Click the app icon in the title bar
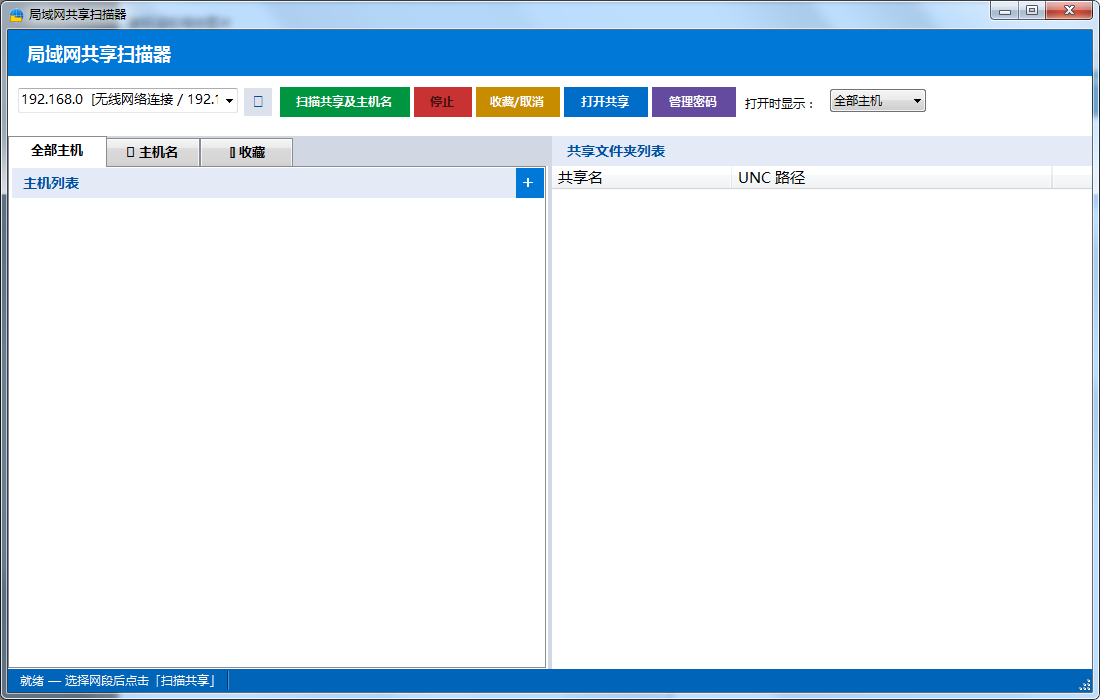1100x700 pixels. point(16,14)
